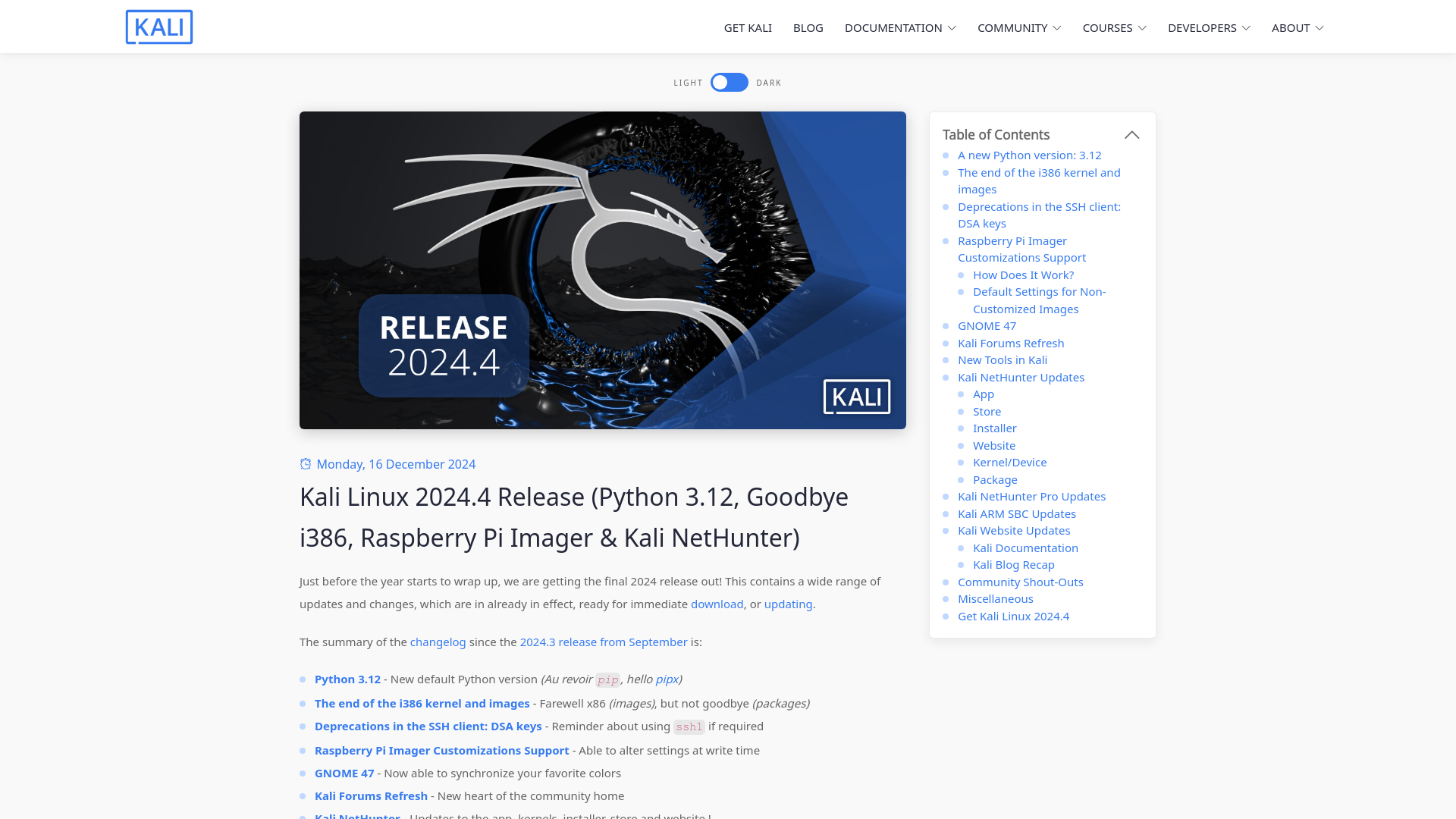The image size is (1456, 819).
Task: Jump to Miscellaneous in contents
Action: click(x=995, y=599)
